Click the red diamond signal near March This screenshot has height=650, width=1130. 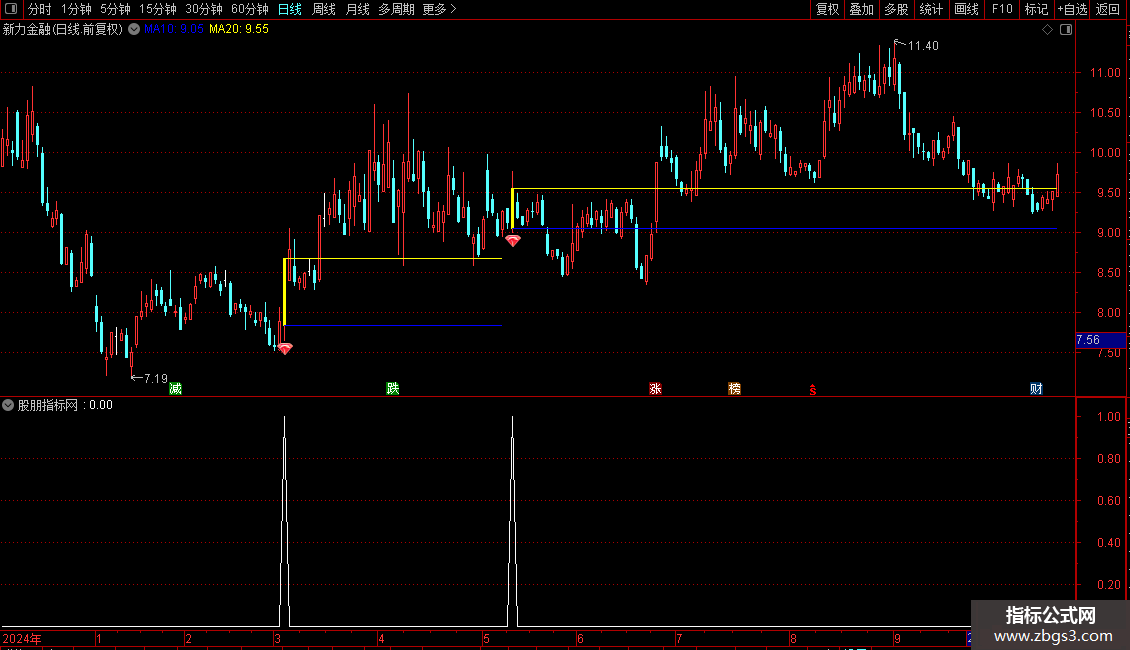click(x=285, y=349)
